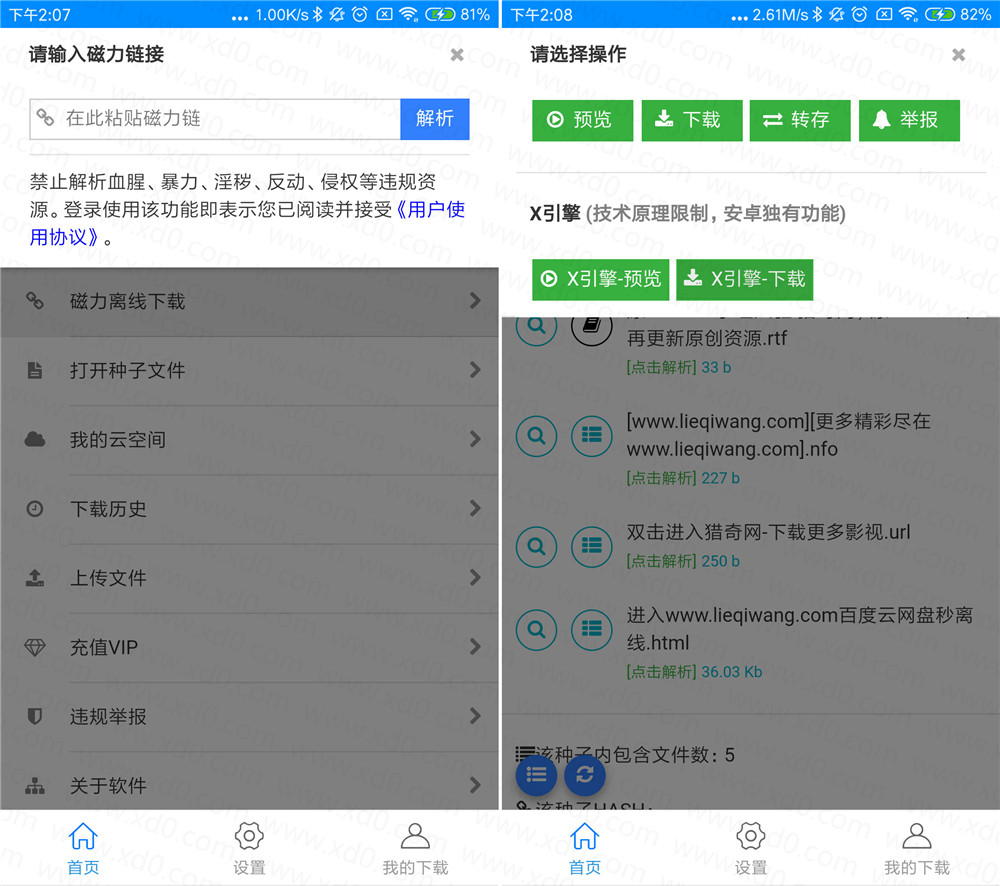Viewport: 1000px width, 886px height.
Task: Open 我的云空间 menu row
Action: (249, 439)
